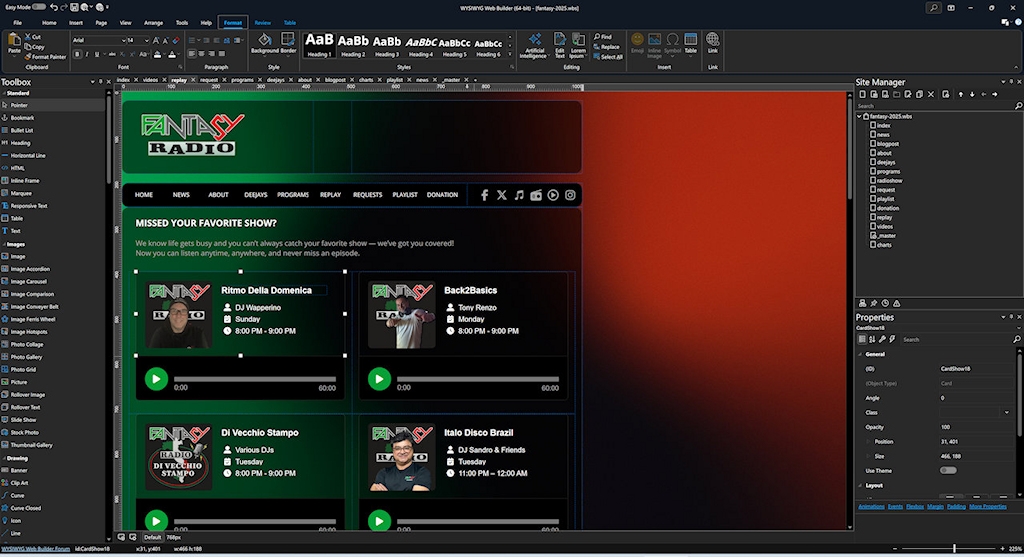This screenshot has height=557, width=1024.
Task: Toggle the Use Theme switch
Action: (x=948, y=470)
